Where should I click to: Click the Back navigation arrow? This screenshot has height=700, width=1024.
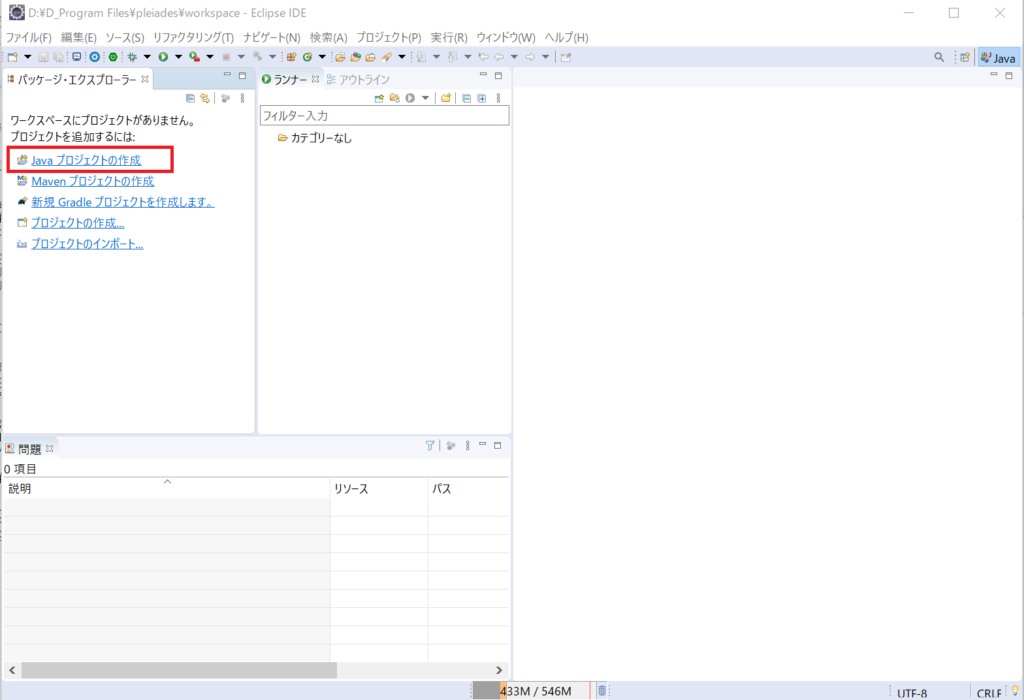[x=499, y=57]
